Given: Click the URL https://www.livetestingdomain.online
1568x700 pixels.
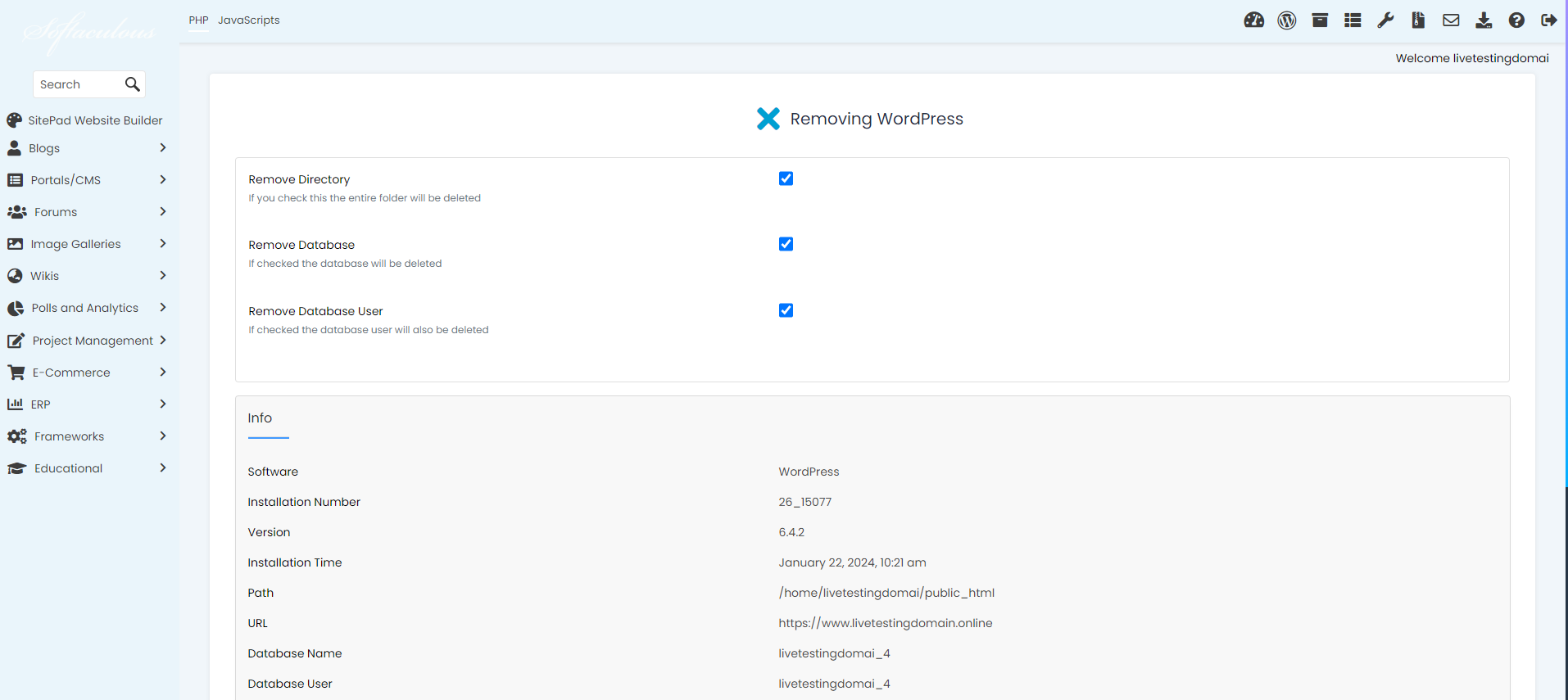Looking at the screenshot, I should tap(885, 623).
